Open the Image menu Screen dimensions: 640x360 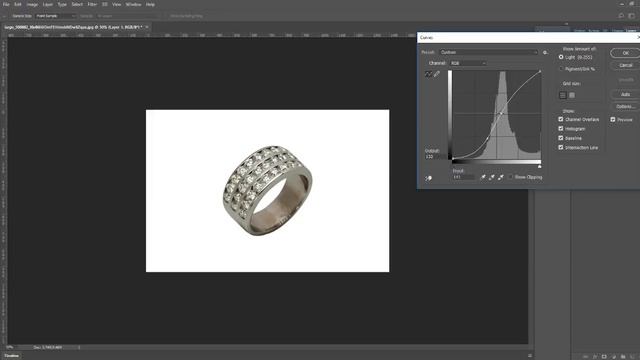(x=32, y=4)
